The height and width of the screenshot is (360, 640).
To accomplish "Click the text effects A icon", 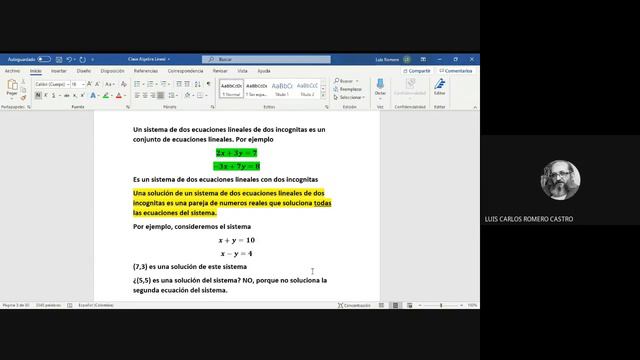I will pos(93,96).
